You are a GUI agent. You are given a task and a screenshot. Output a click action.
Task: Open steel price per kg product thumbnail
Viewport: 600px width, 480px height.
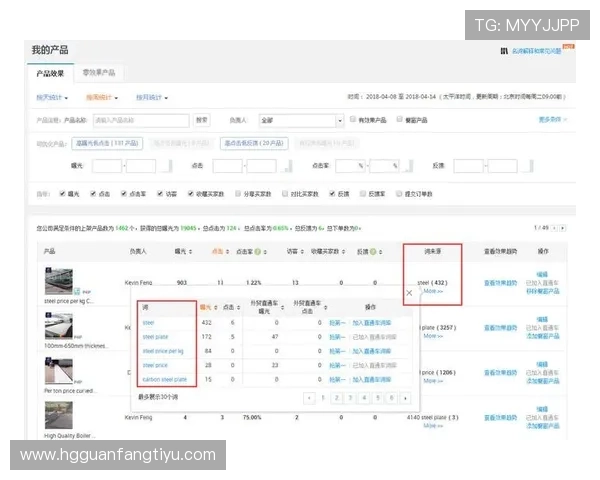coord(59,281)
